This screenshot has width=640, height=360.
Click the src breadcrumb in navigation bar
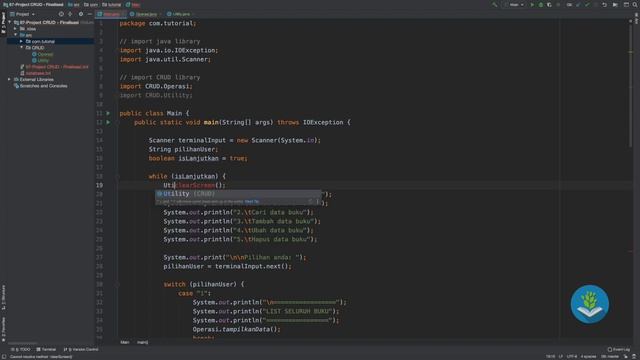[73, 5]
